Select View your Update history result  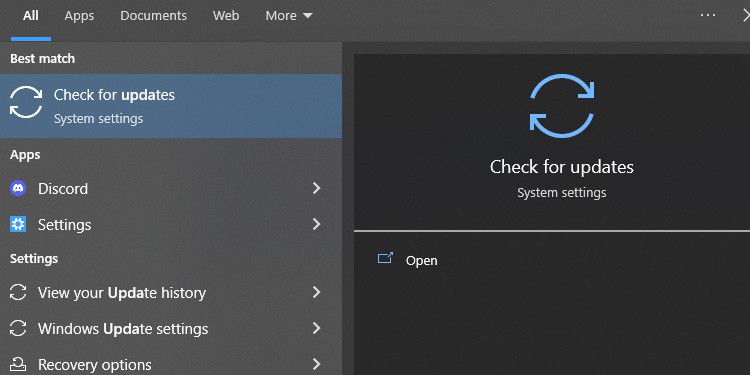click(x=171, y=292)
